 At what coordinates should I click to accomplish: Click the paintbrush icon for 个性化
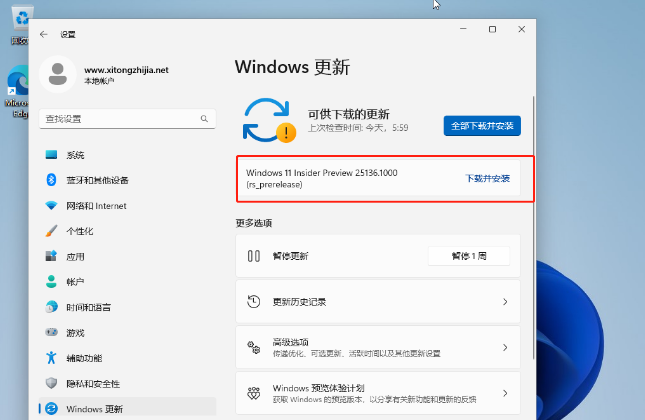(x=51, y=231)
